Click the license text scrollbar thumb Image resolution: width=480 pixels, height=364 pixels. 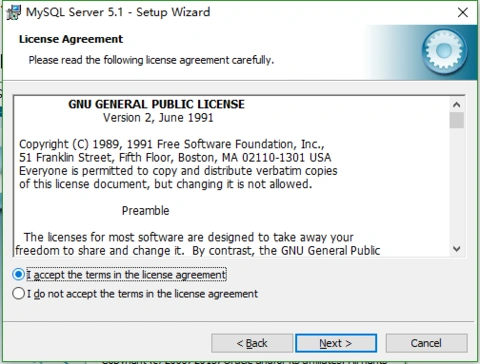(x=457, y=120)
